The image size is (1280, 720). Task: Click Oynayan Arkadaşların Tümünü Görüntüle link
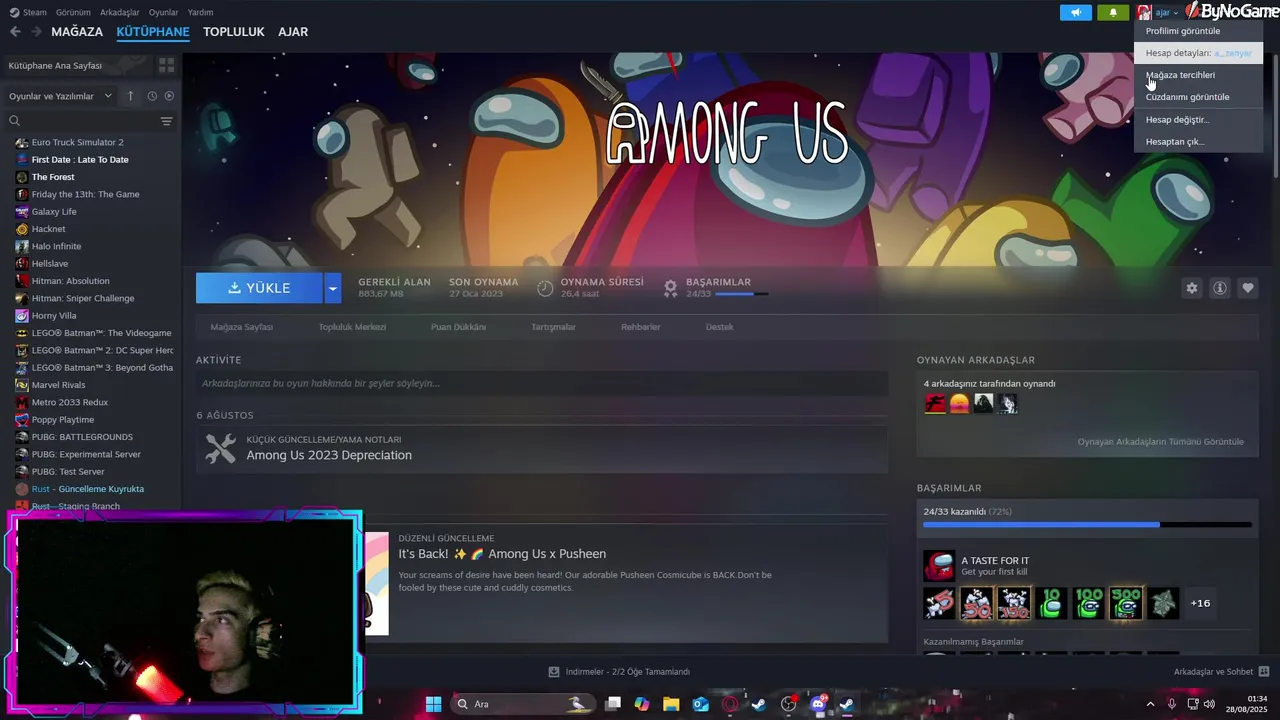pos(1160,442)
